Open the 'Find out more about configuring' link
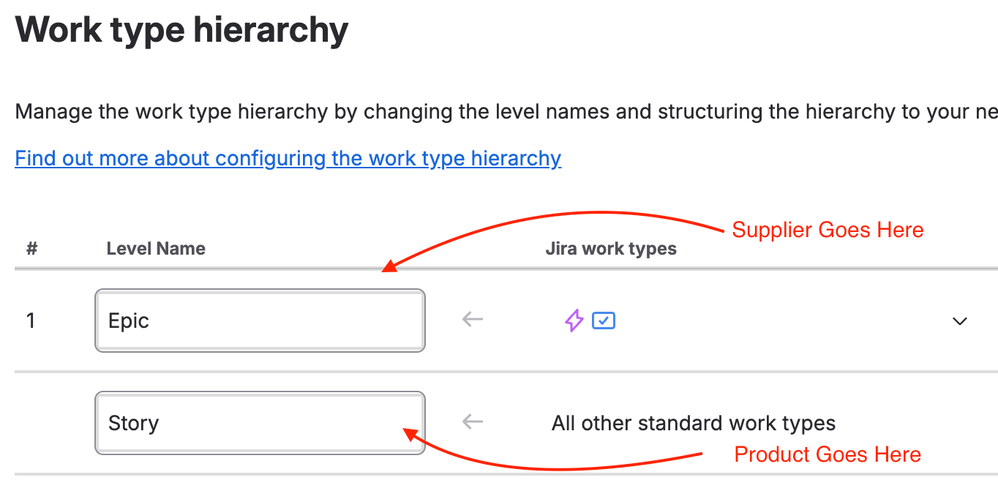Viewport: 998px width, 483px height. click(x=288, y=158)
